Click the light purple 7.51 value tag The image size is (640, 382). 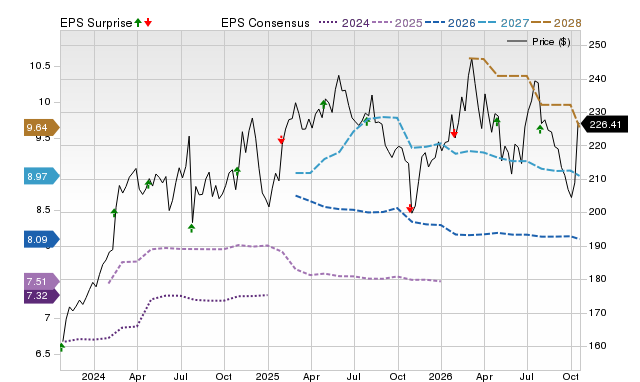tap(42, 281)
